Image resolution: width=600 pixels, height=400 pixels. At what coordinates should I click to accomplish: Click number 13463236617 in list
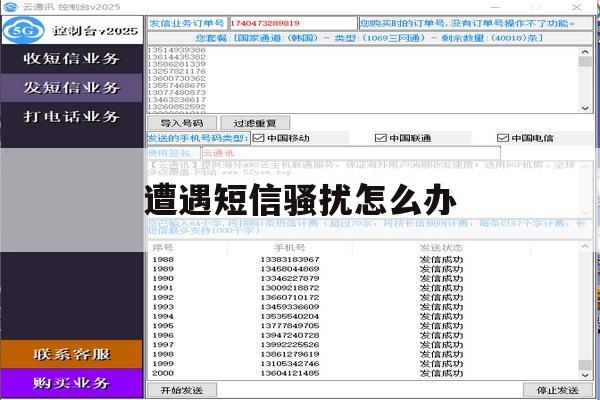point(176,100)
